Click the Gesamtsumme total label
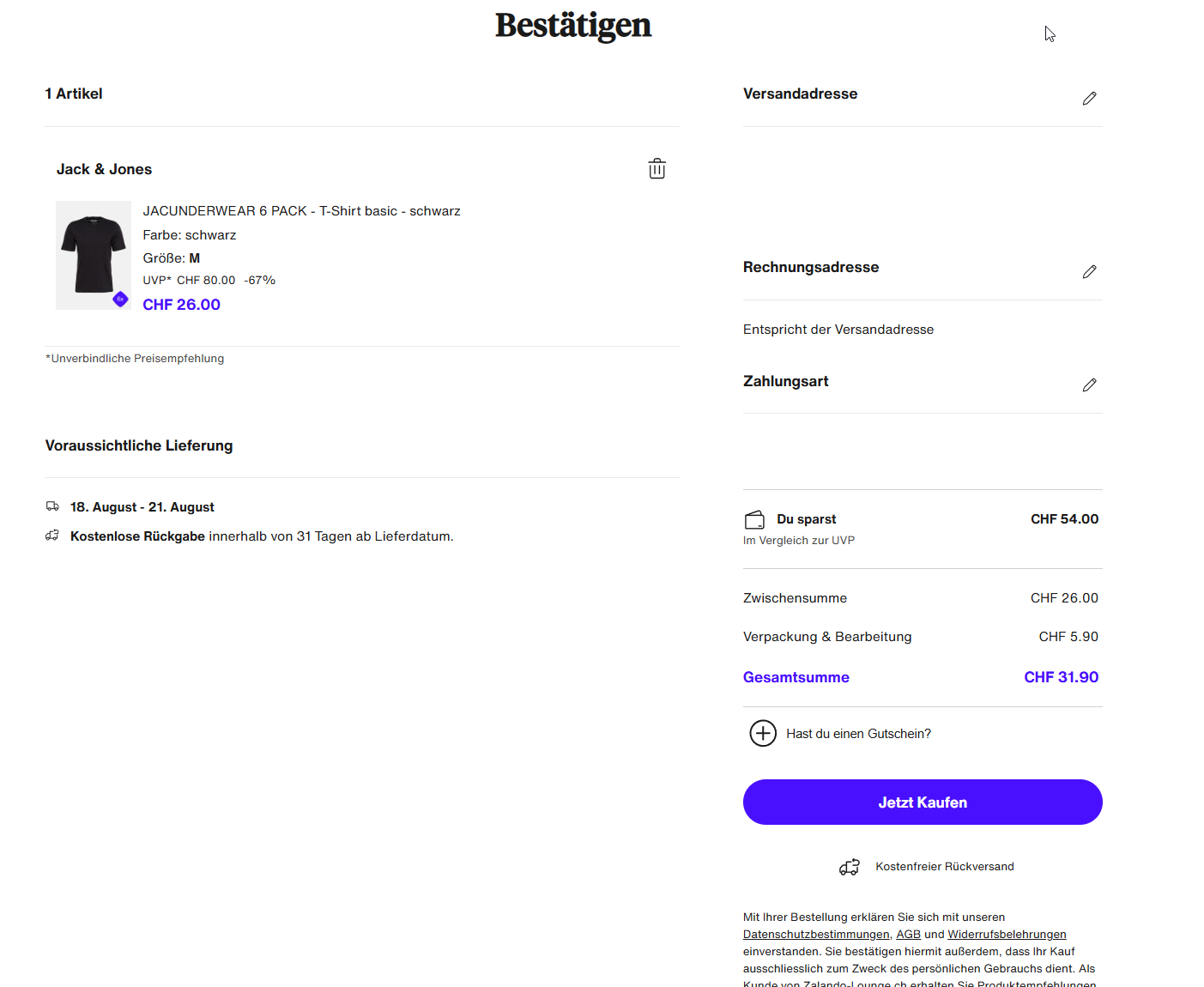Viewport: 1204px width, 987px height. (x=796, y=677)
